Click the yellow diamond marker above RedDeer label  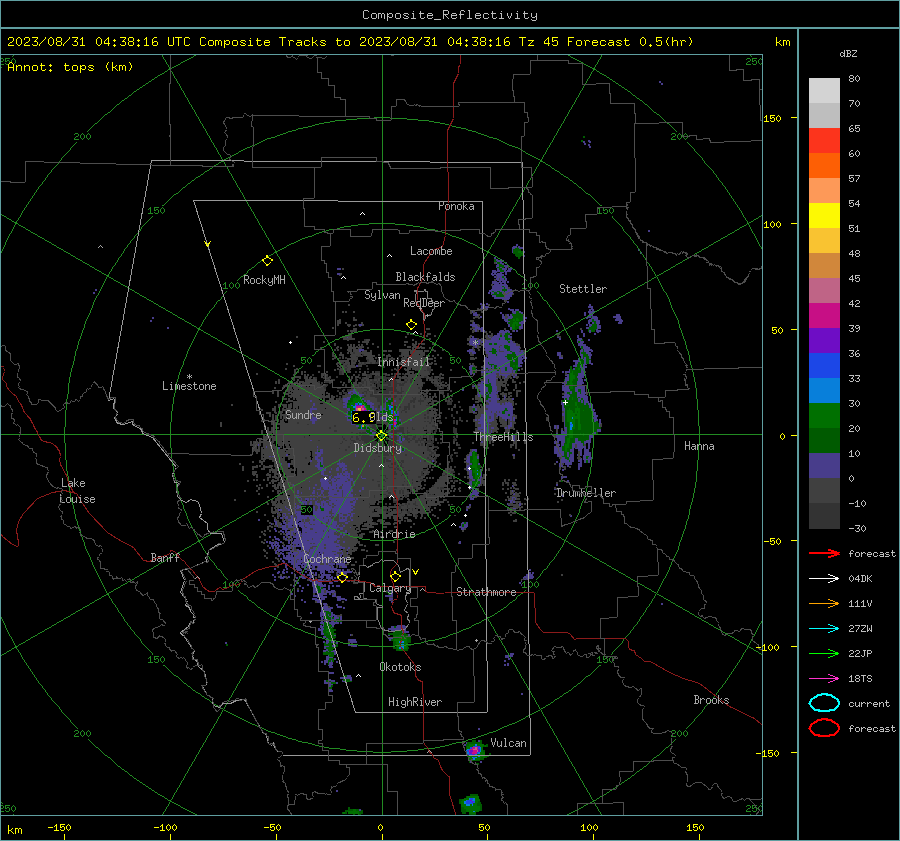coord(411,325)
